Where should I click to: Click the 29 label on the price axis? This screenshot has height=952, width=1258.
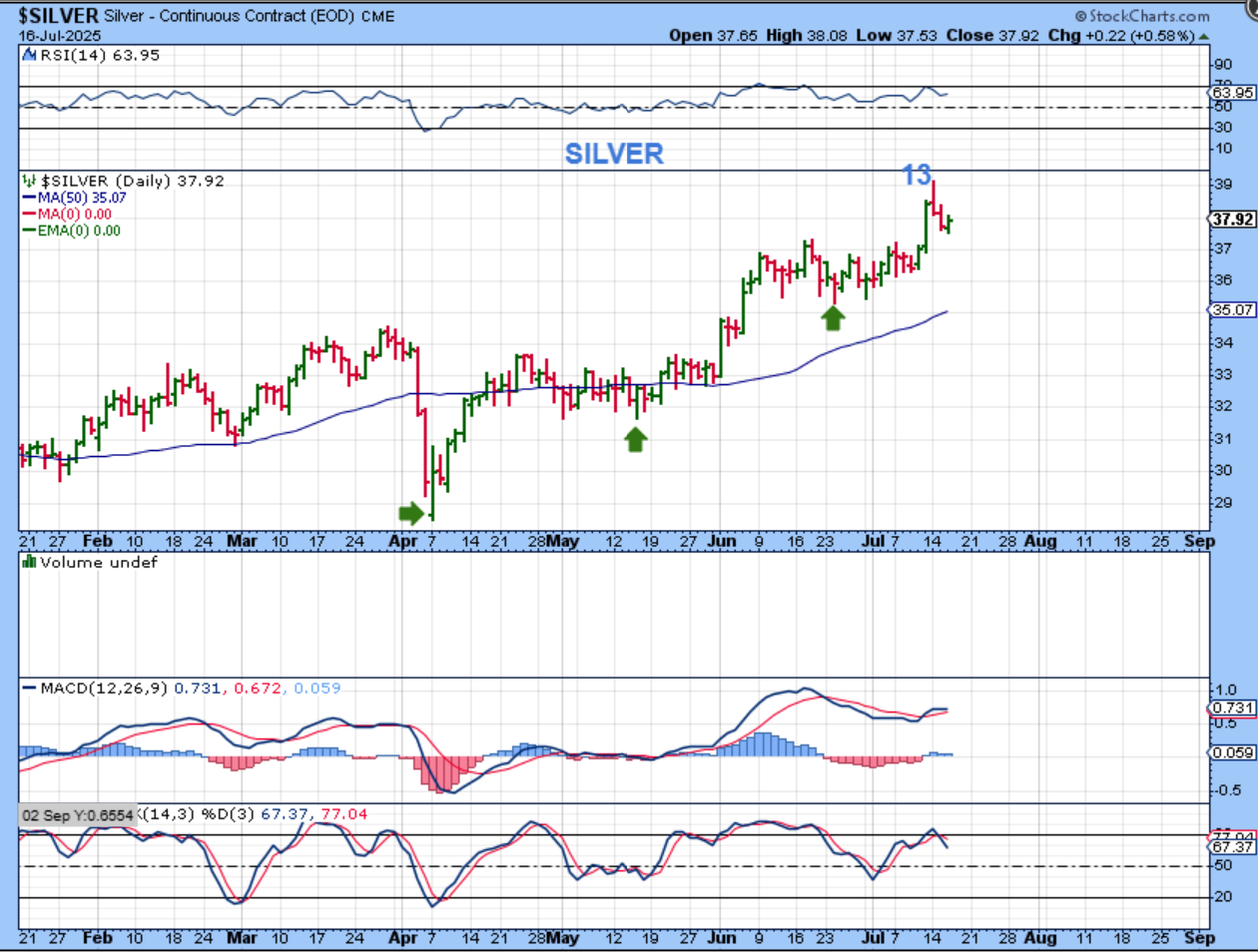1222,502
